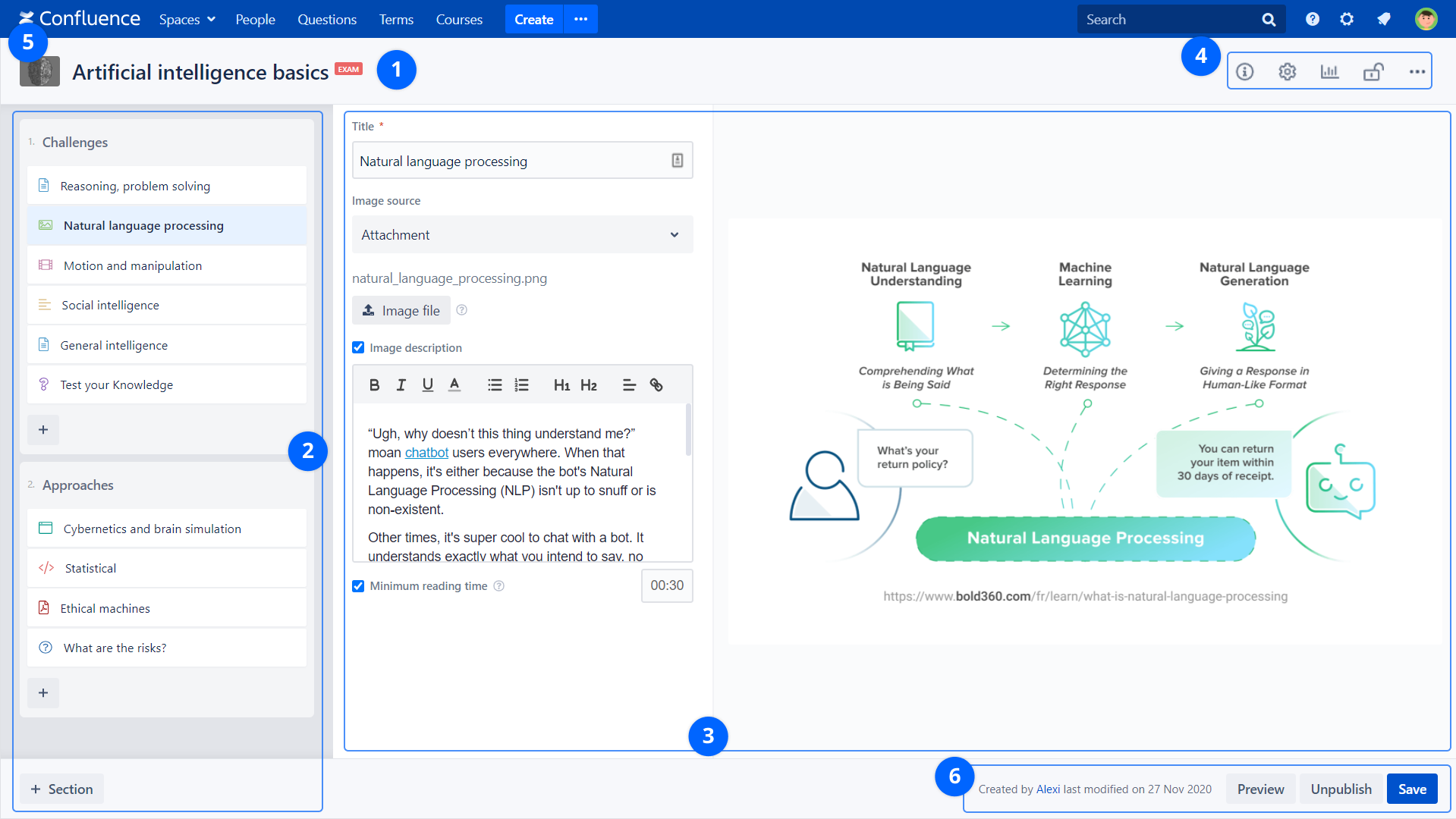Click the help question mark in top bar
Image resolution: width=1456 pixels, height=819 pixels.
[1312, 19]
